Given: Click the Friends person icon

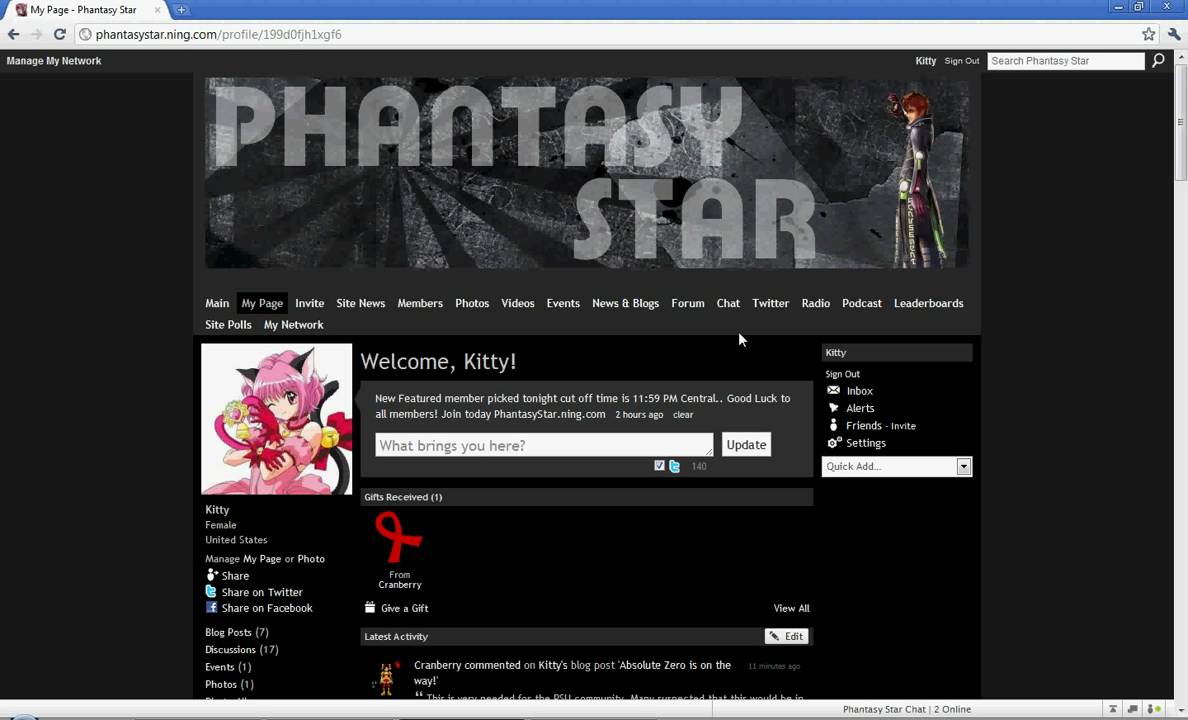Looking at the screenshot, I should pyautogui.click(x=833, y=425).
